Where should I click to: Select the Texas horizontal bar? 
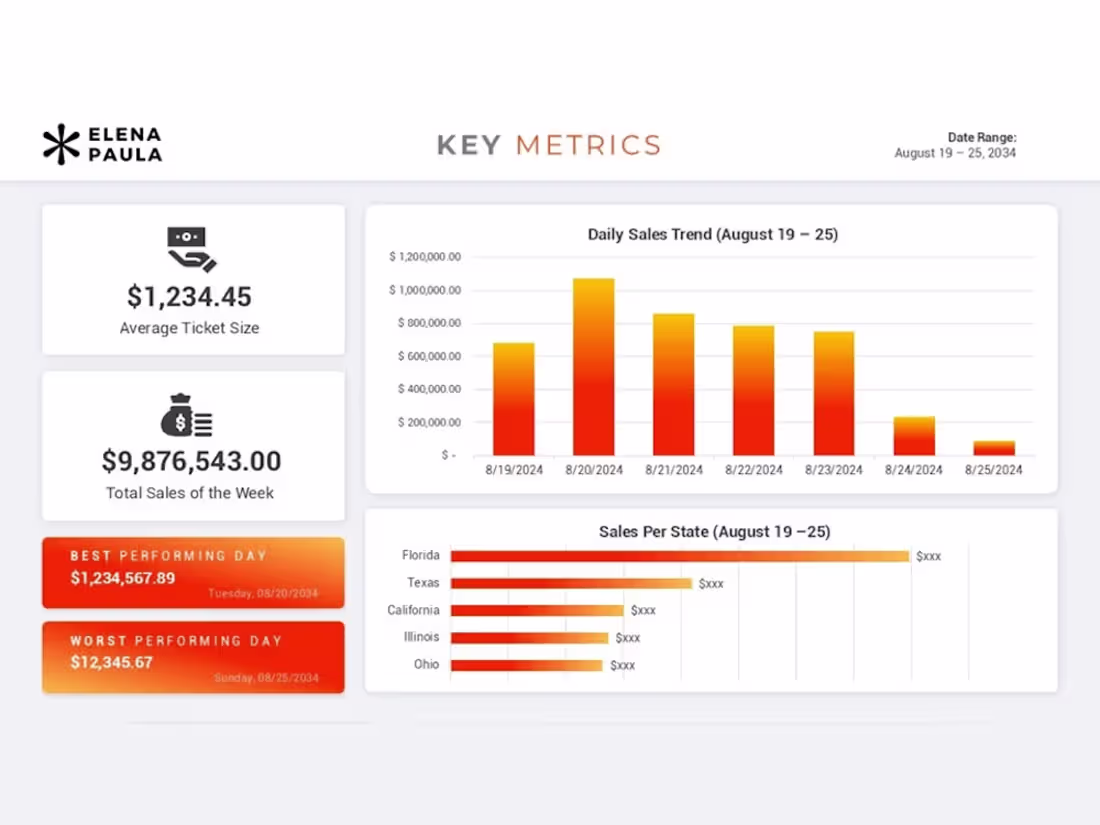pyautogui.click(x=571, y=583)
